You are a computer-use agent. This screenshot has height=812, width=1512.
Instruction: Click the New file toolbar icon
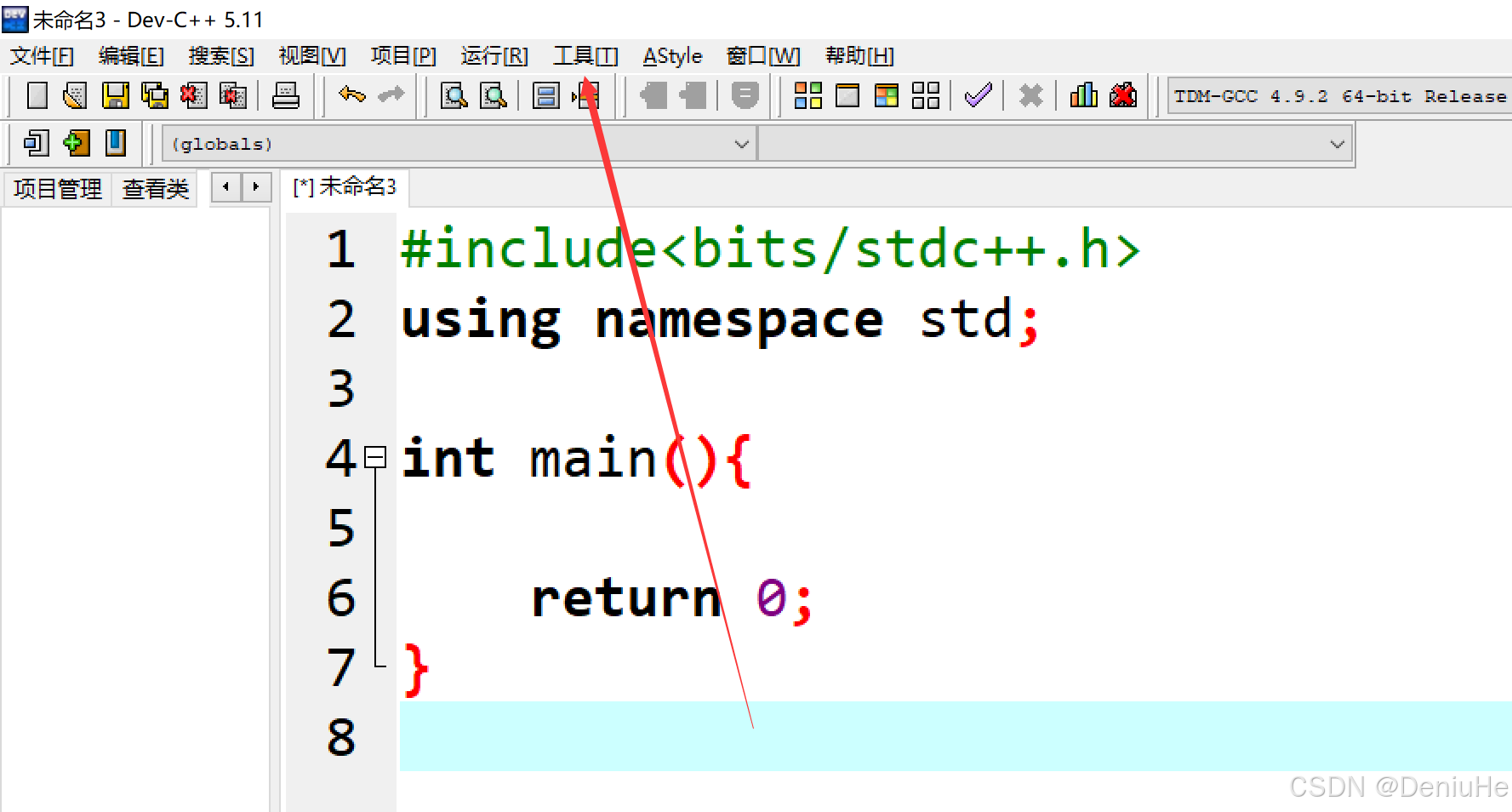(37, 95)
